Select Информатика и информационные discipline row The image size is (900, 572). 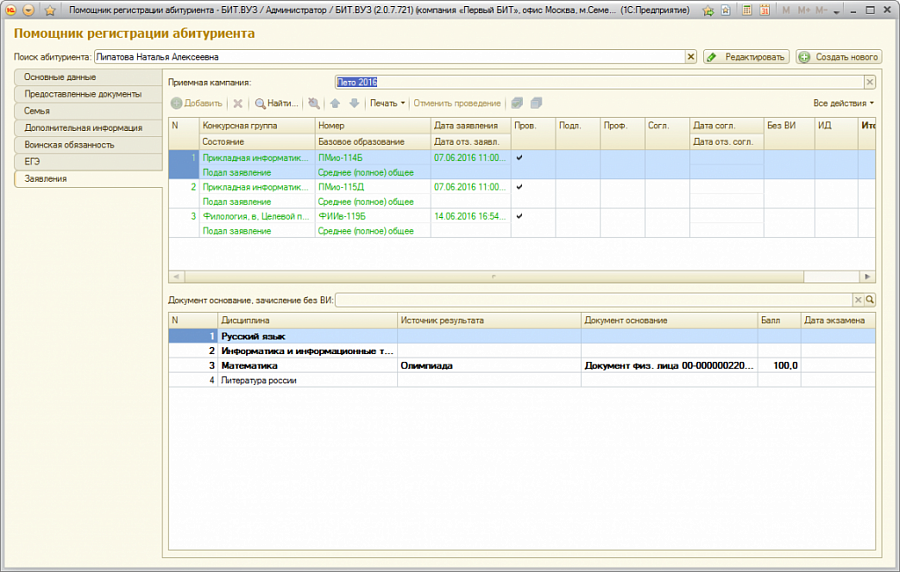522,351
